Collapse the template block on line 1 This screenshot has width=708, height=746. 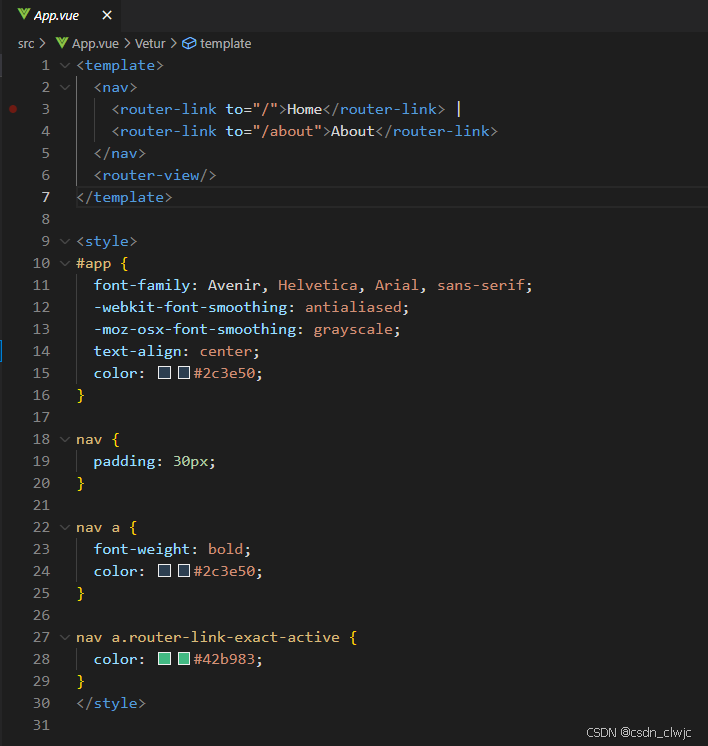(x=65, y=66)
